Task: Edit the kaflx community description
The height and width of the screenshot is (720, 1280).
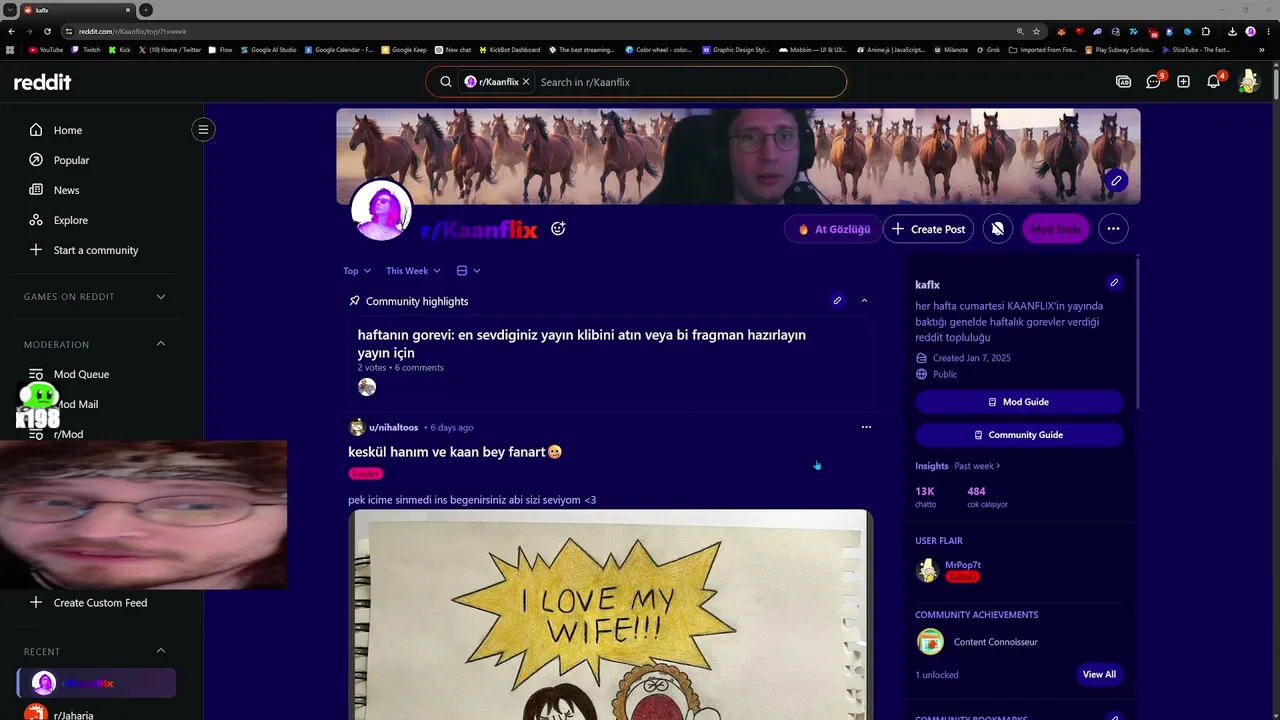Action: 1113,283
